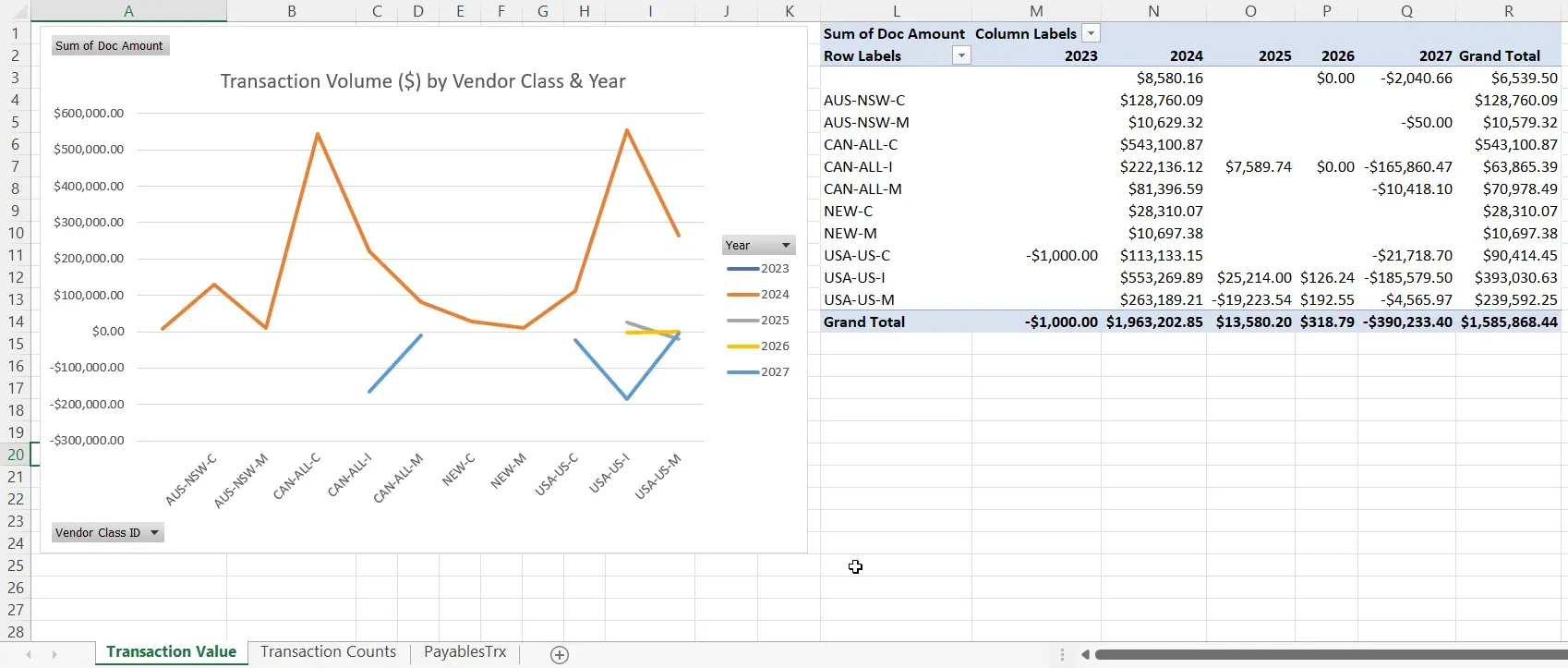Add a new sheet with plus icon

(x=559, y=654)
